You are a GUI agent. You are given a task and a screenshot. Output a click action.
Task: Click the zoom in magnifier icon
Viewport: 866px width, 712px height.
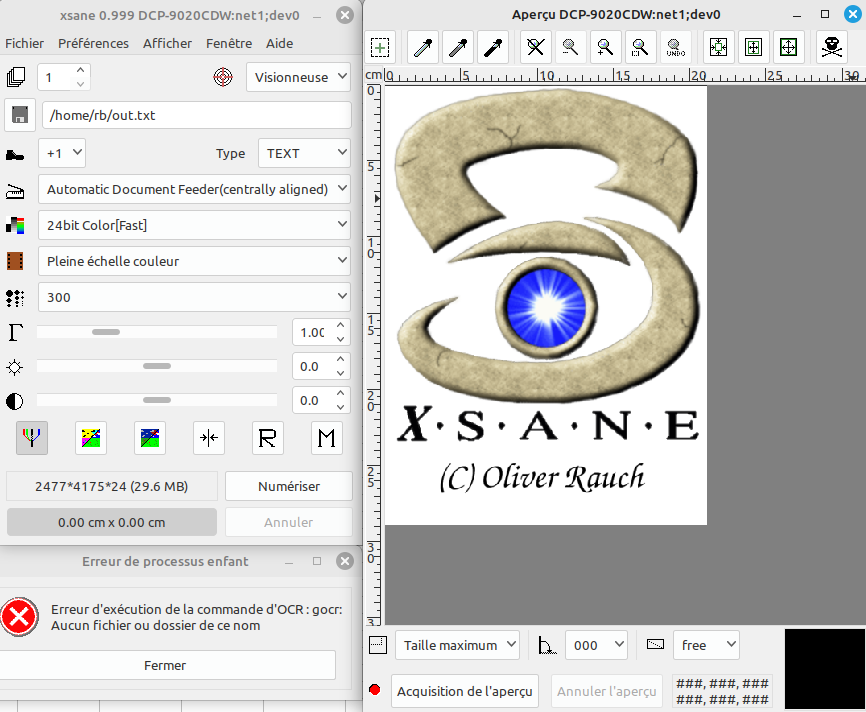(x=605, y=48)
